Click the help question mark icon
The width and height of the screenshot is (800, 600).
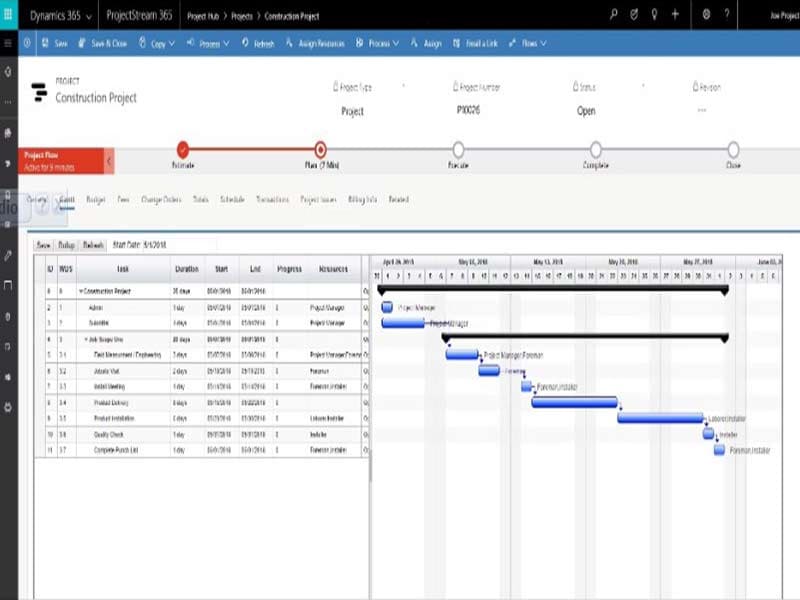727,15
